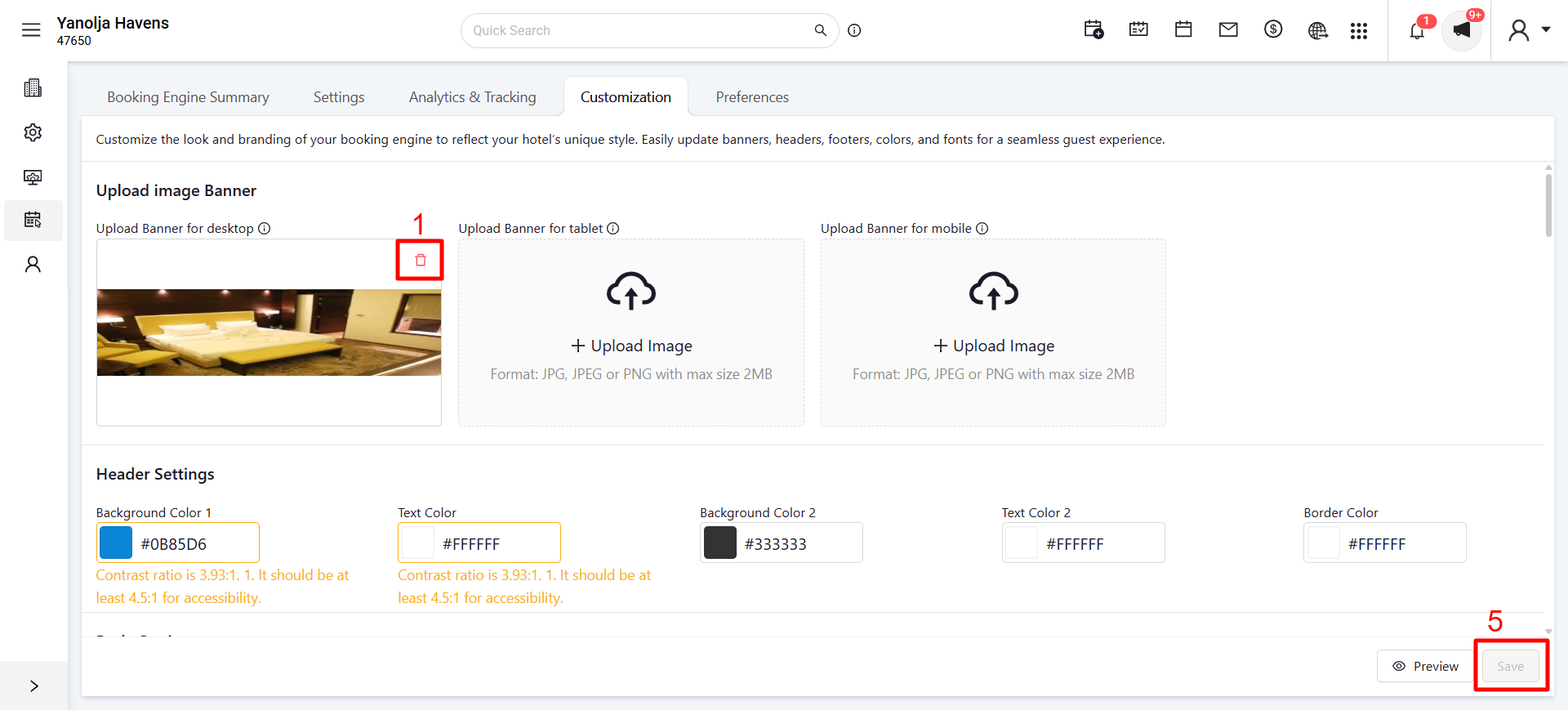The height and width of the screenshot is (710, 1568).
Task: Open the Text Color 2 swatch
Action: [x=1022, y=543]
